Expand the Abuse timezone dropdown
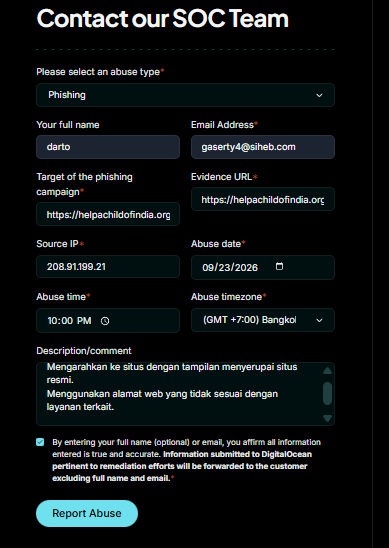 [x=263, y=320]
